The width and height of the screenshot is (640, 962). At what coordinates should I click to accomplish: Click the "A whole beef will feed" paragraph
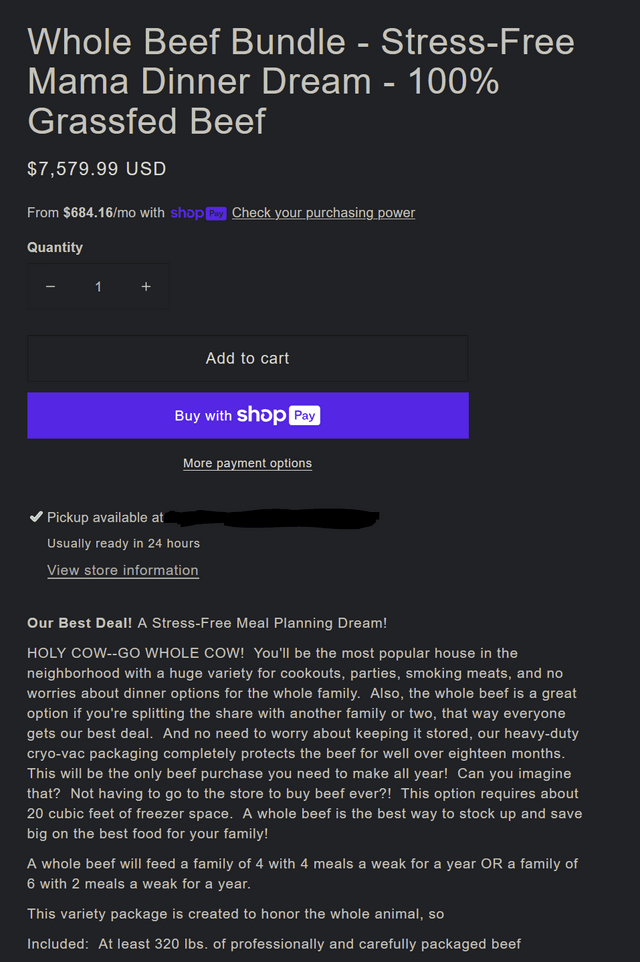[x=302, y=873]
